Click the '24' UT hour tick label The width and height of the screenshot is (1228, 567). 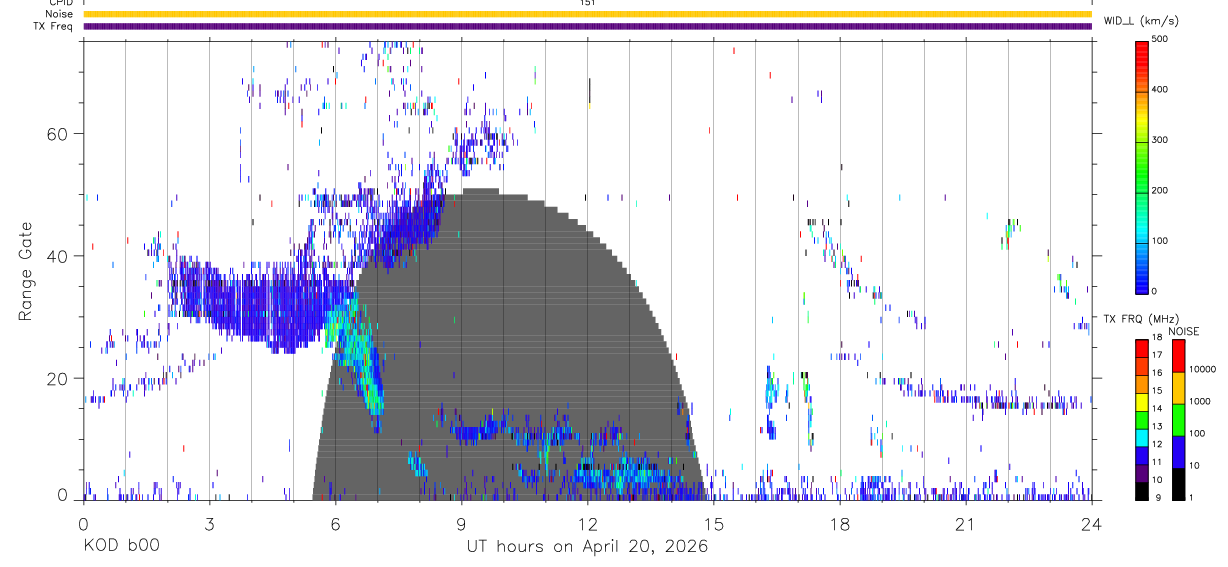[1091, 523]
